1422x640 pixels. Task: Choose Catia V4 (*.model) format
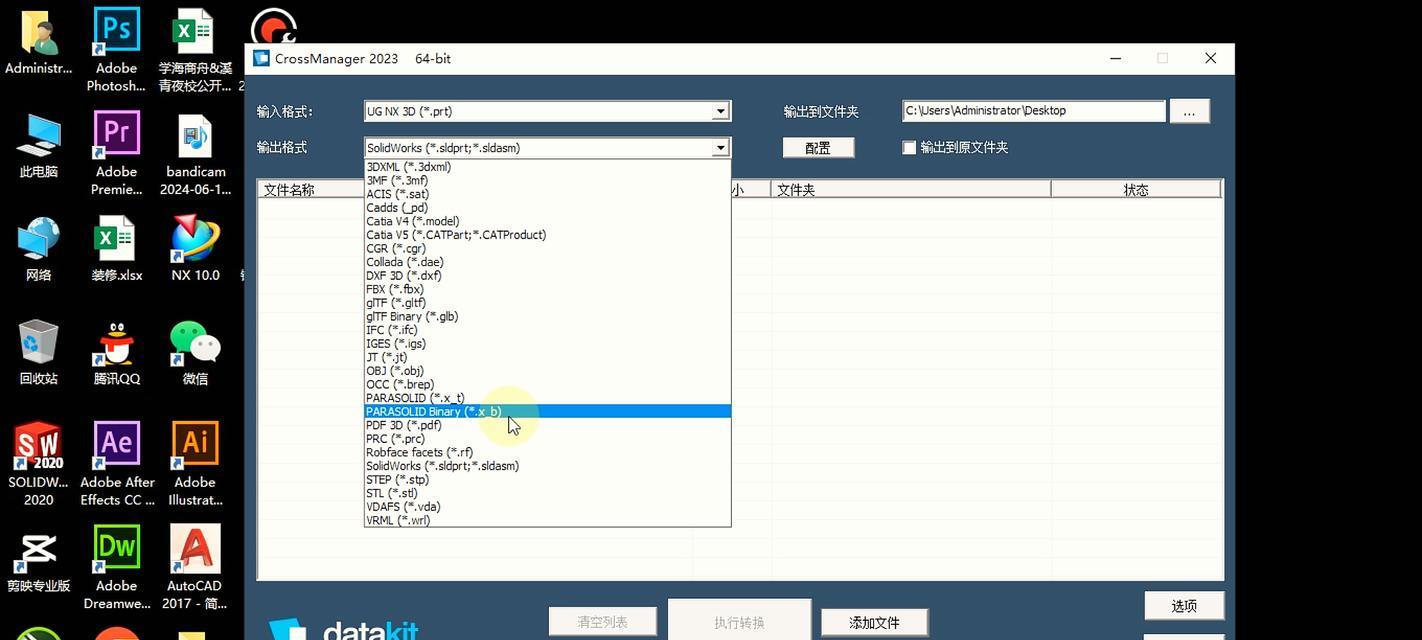pos(547,221)
